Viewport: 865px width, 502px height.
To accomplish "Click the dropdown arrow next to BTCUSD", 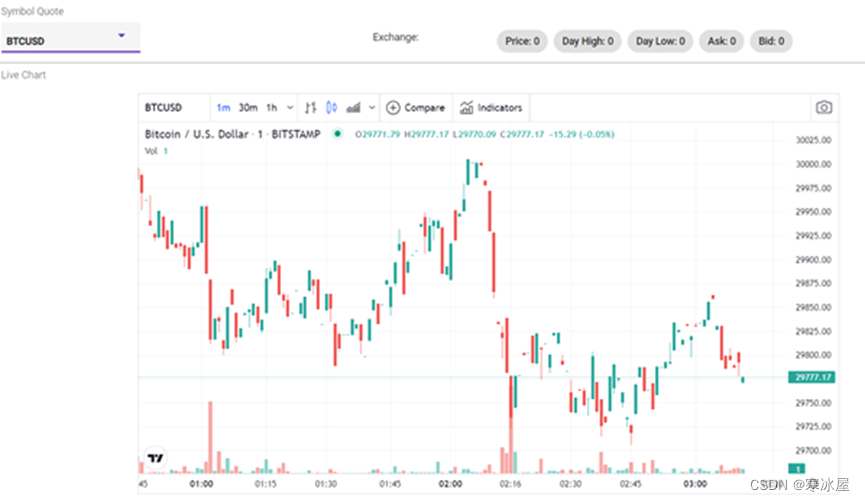I will click(x=121, y=35).
